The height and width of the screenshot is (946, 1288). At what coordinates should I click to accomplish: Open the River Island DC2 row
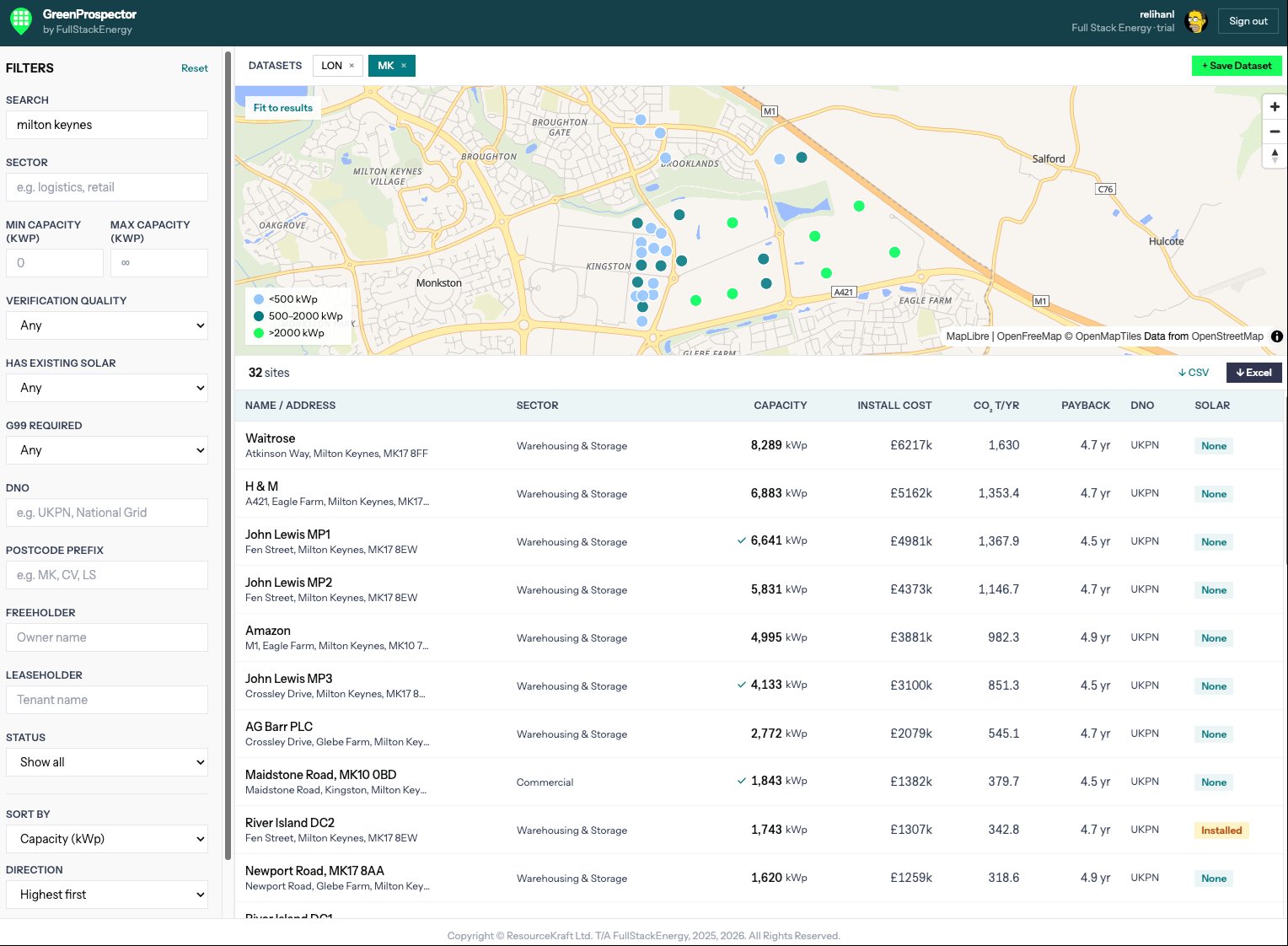pos(759,830)
